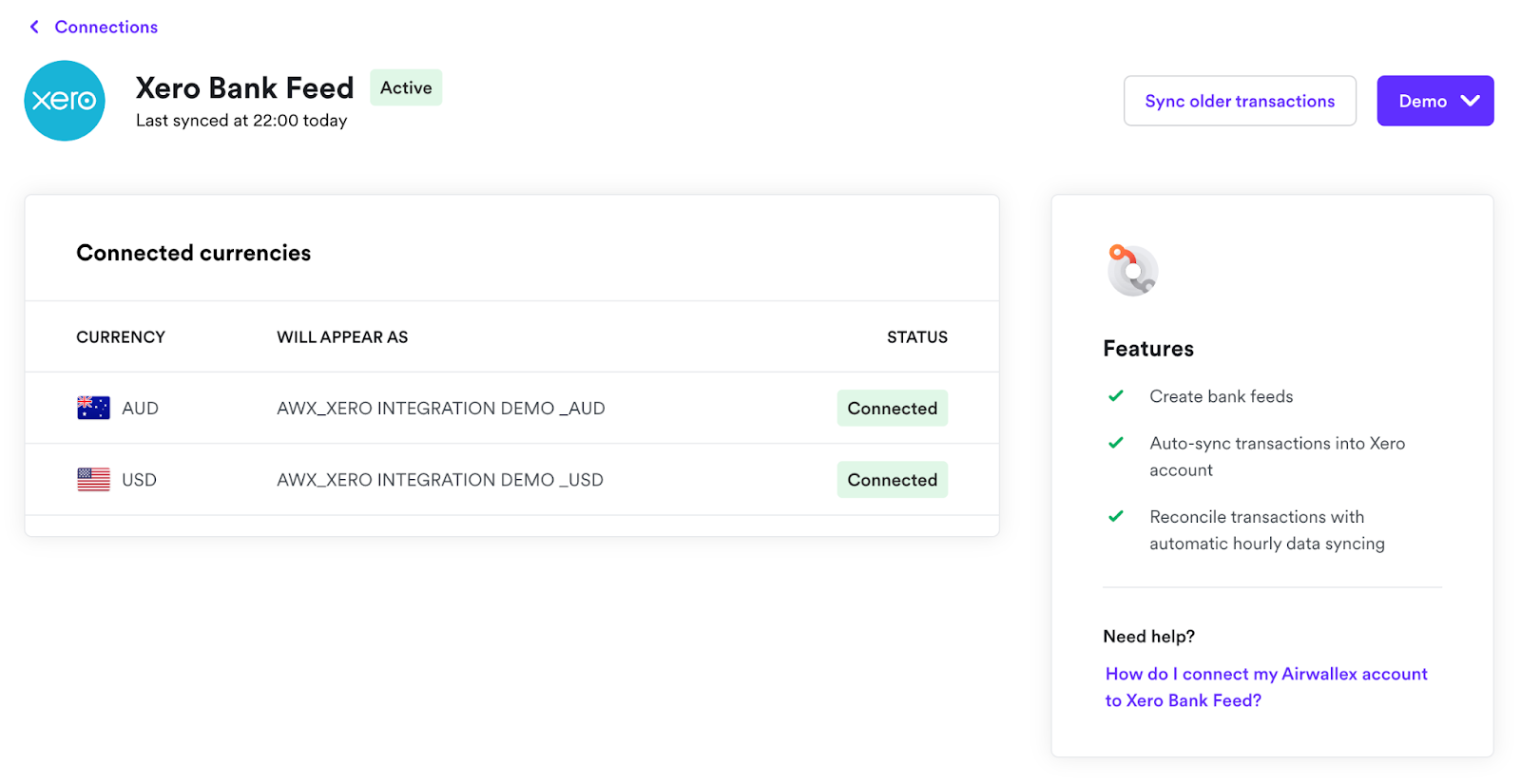Open How do I connect Airwallex help link
1521x784 pixels.
[1266, 687]
